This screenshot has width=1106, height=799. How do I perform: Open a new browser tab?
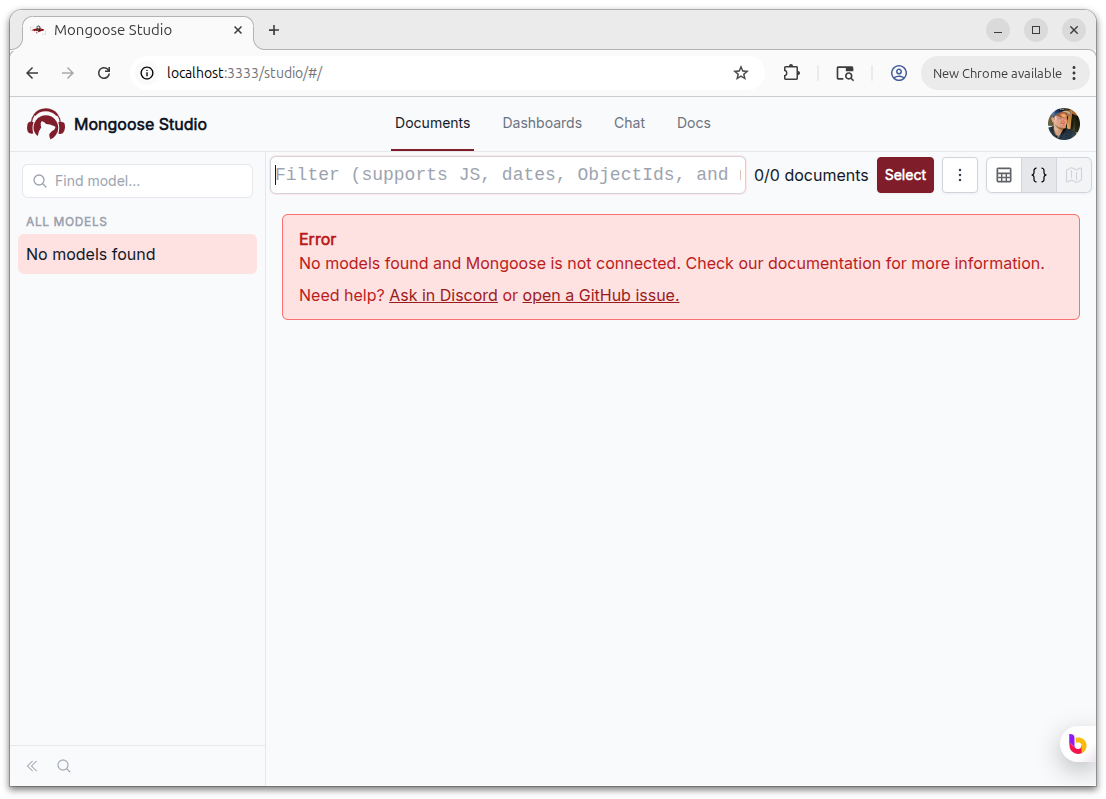274,30
